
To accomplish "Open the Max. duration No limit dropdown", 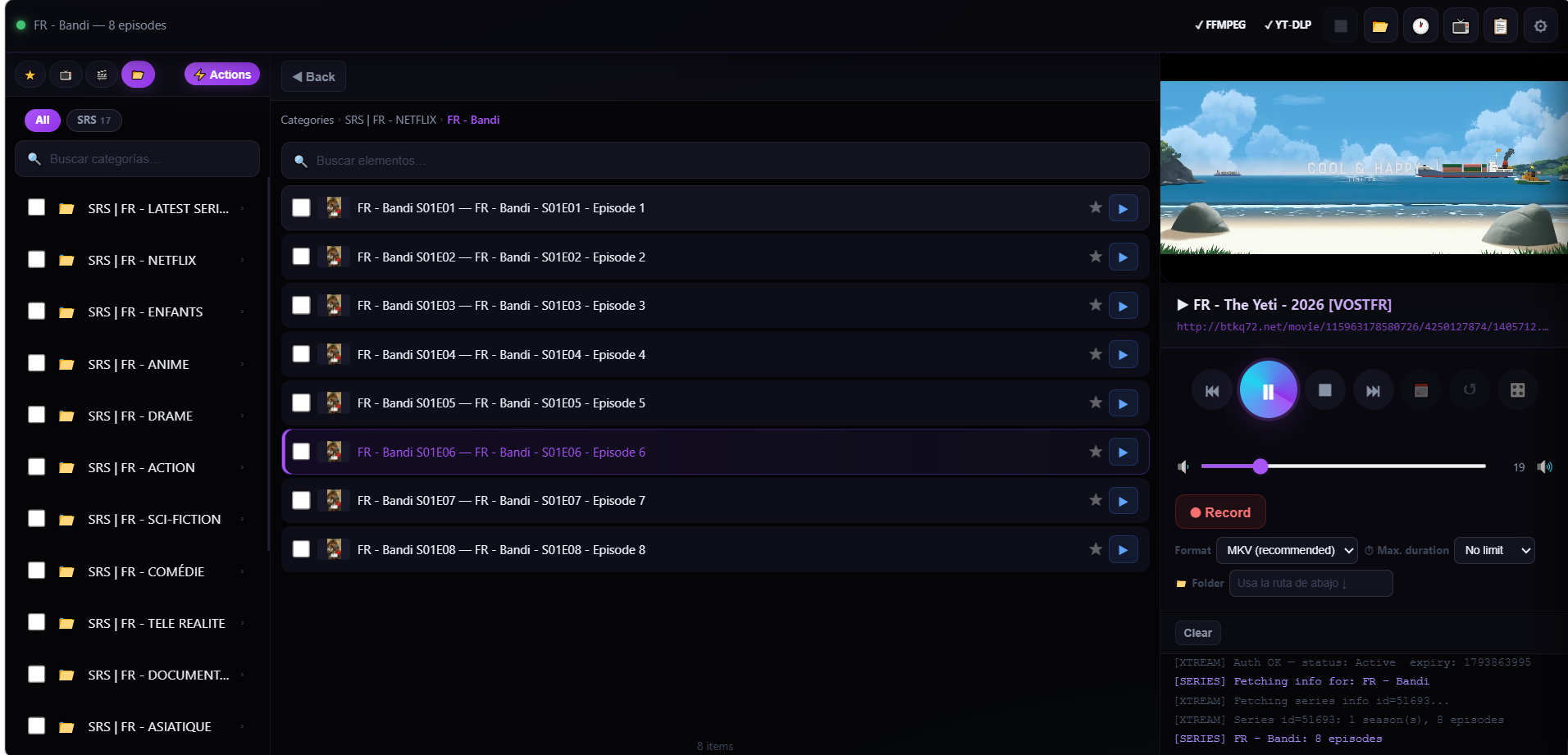I will click(1493, 551).
